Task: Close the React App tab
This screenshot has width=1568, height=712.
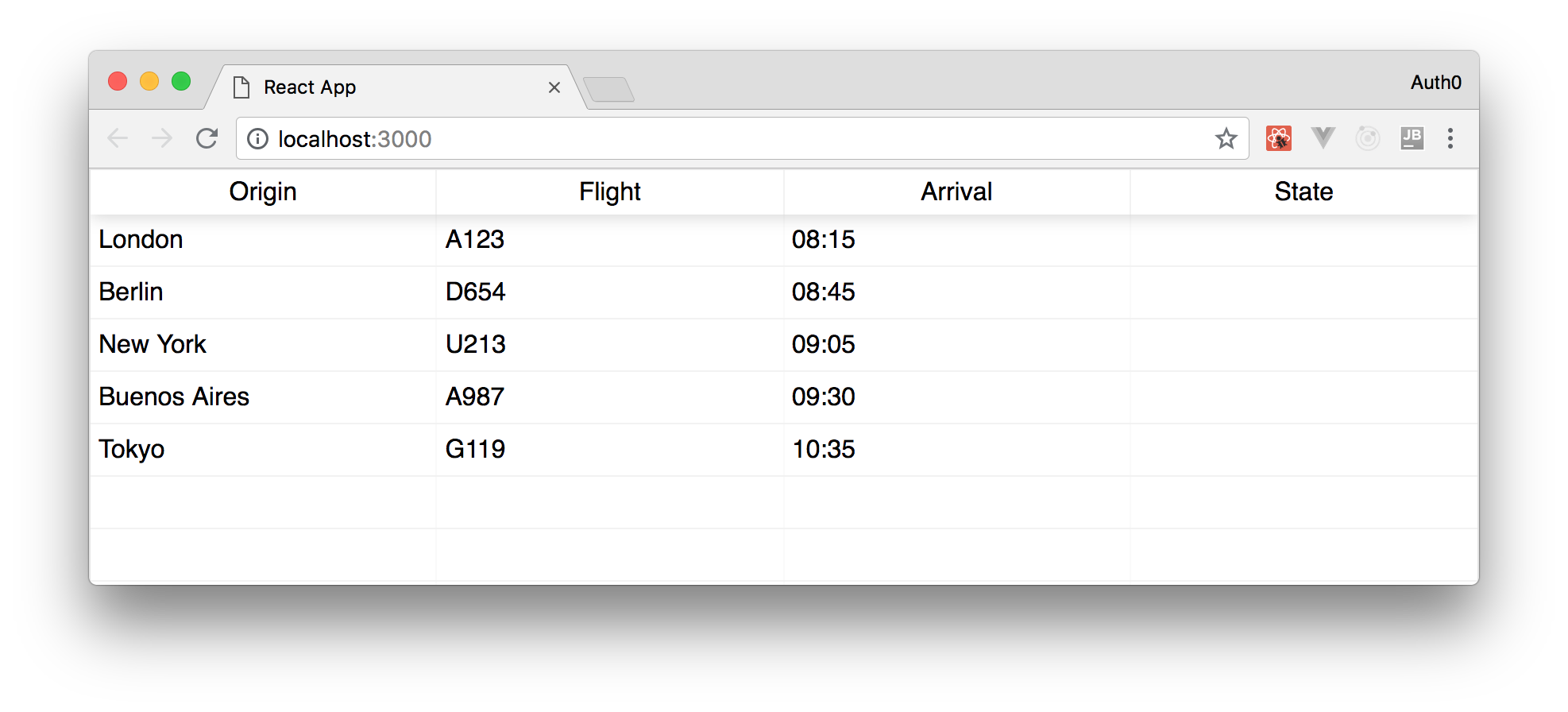Action: point(554,87)
